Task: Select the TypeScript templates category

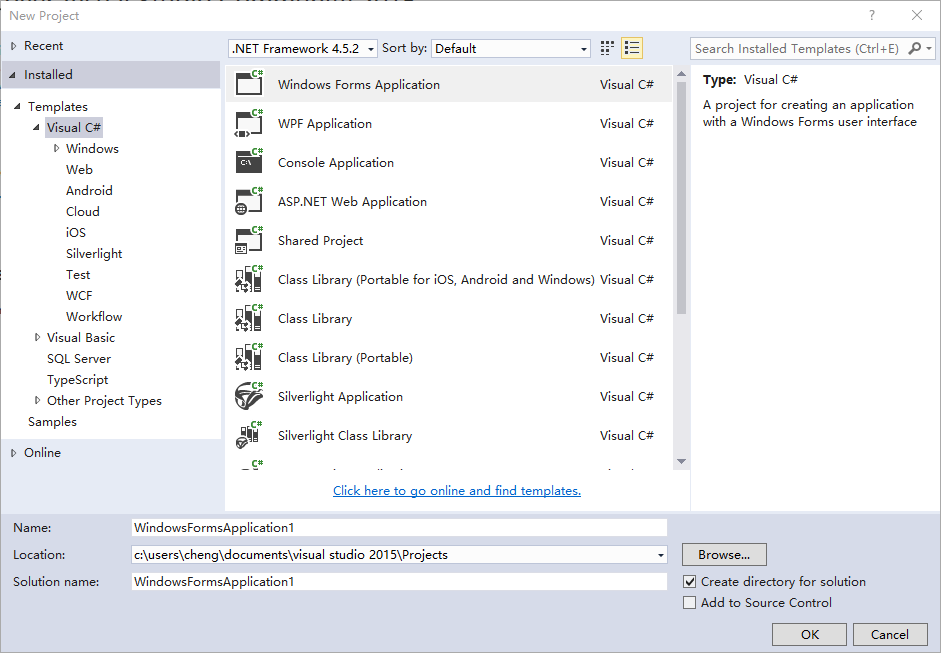Action: point(77,380)
